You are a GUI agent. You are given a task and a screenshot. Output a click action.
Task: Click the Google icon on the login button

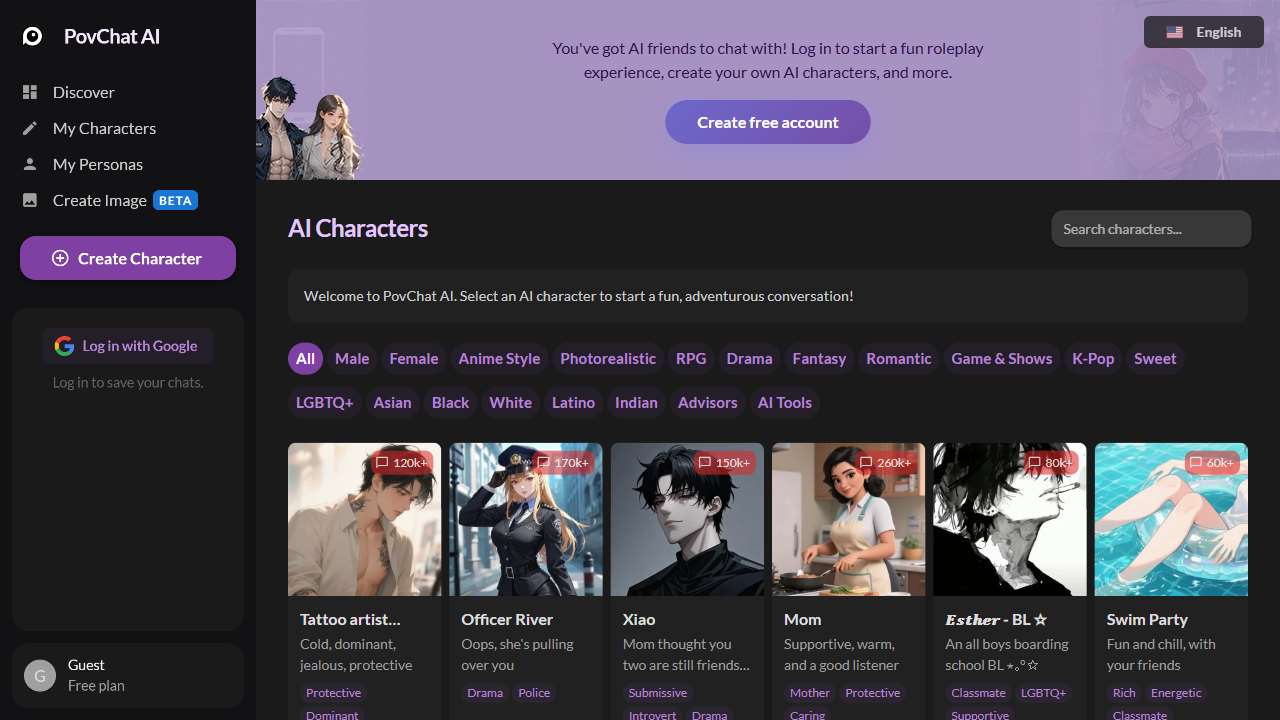[x=64, y=346]
